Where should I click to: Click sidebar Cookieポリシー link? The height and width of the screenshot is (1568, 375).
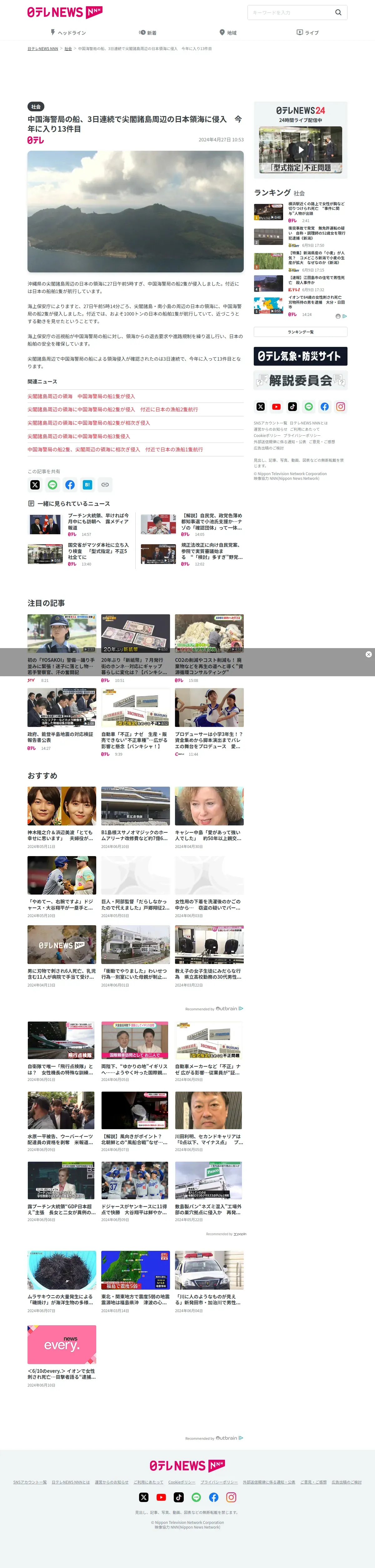[x=267, y=435]
